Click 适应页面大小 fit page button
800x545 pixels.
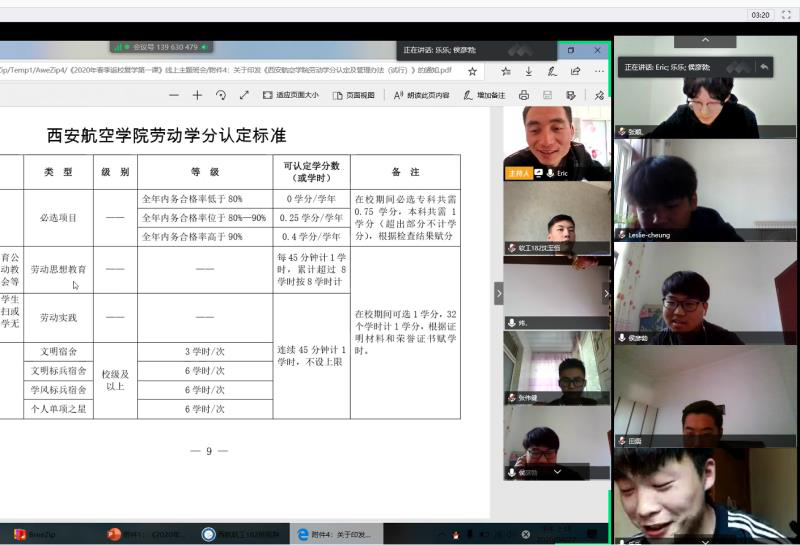click(x=291, y=95)
